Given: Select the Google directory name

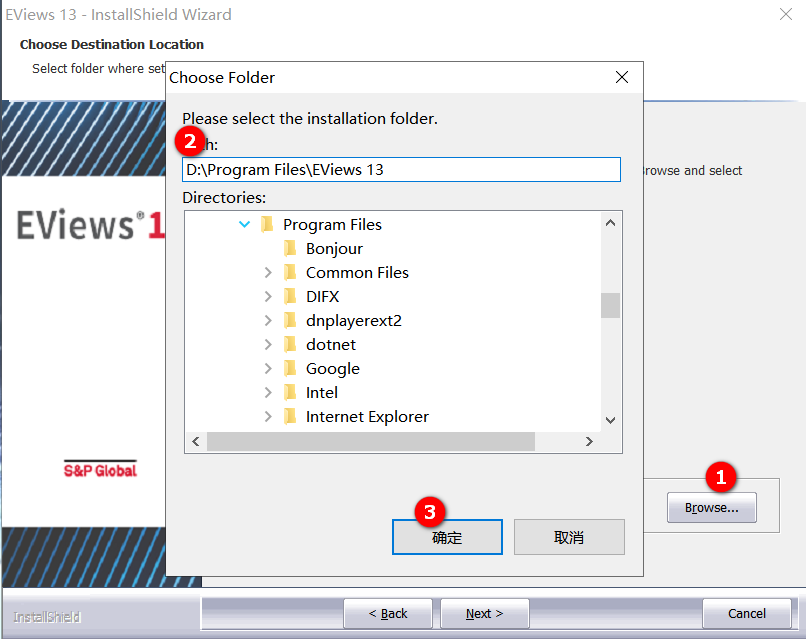Looking at the screenshot, I should coord(333,369).
